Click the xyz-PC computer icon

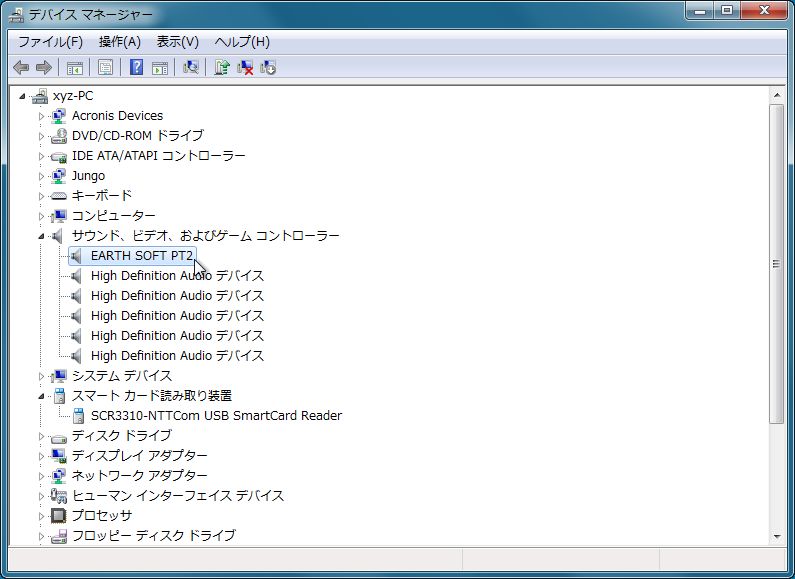pyautogui.click(x=40, y=96)
